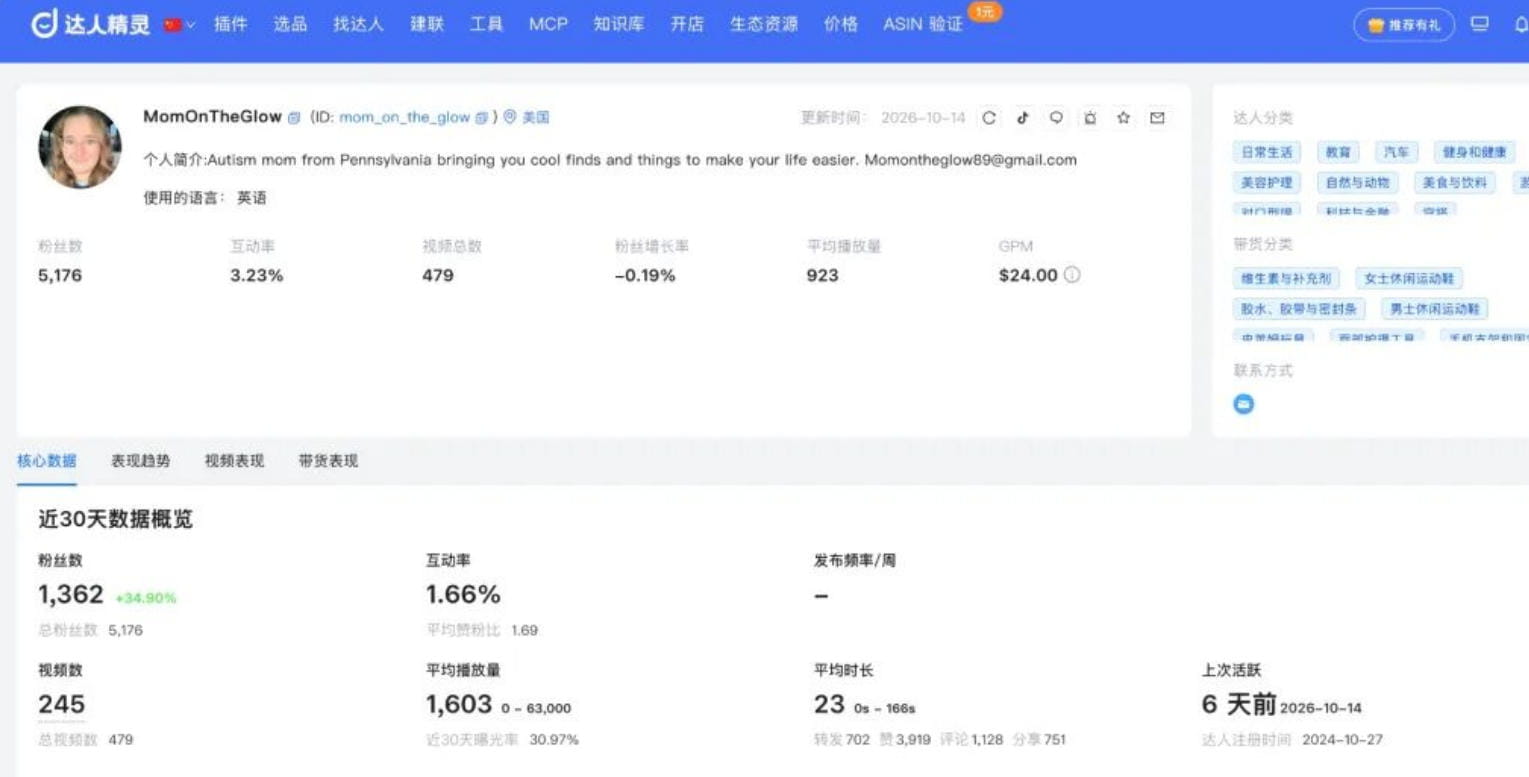Image resolution: width=1529 pixels, height=777 pixels.
Task: Open notifications bell icon
Action: [x=1521, y=25]
